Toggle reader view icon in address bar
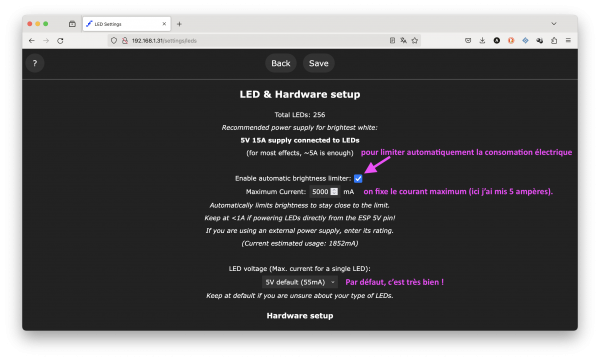Viewport: 600px width, 360px height. tap(392, 41)
